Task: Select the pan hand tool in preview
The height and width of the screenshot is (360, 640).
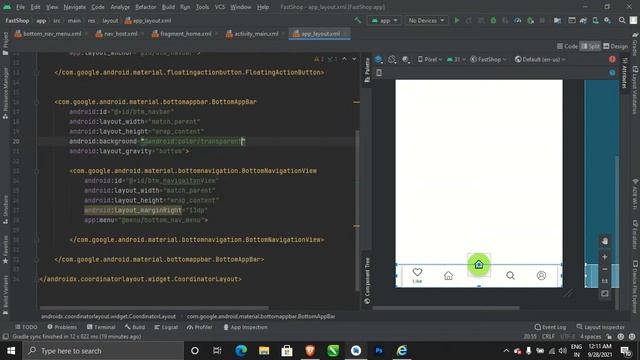Action: pos(605,241)
